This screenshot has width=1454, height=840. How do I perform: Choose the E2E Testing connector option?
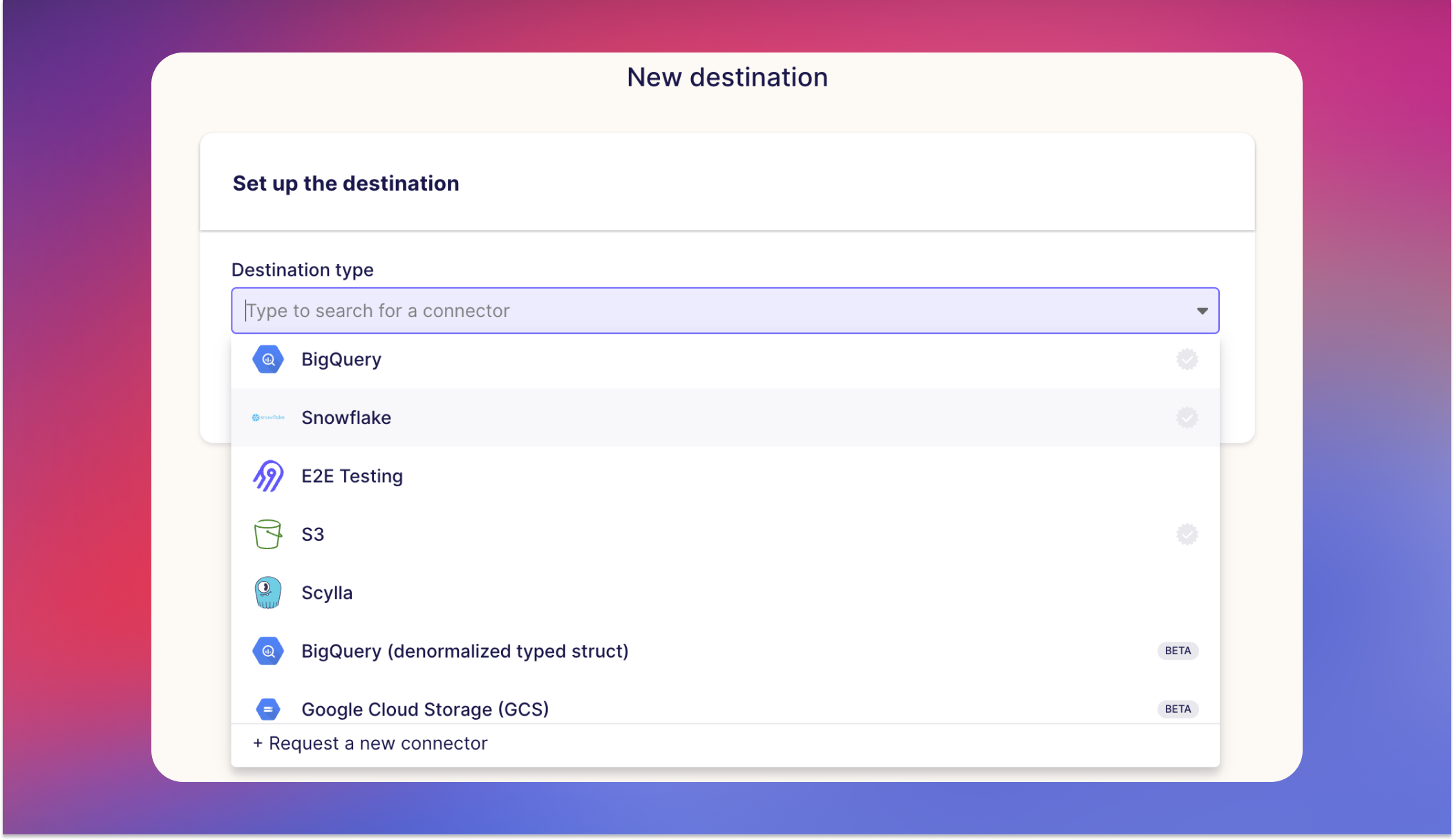click(x=352, y=476)
